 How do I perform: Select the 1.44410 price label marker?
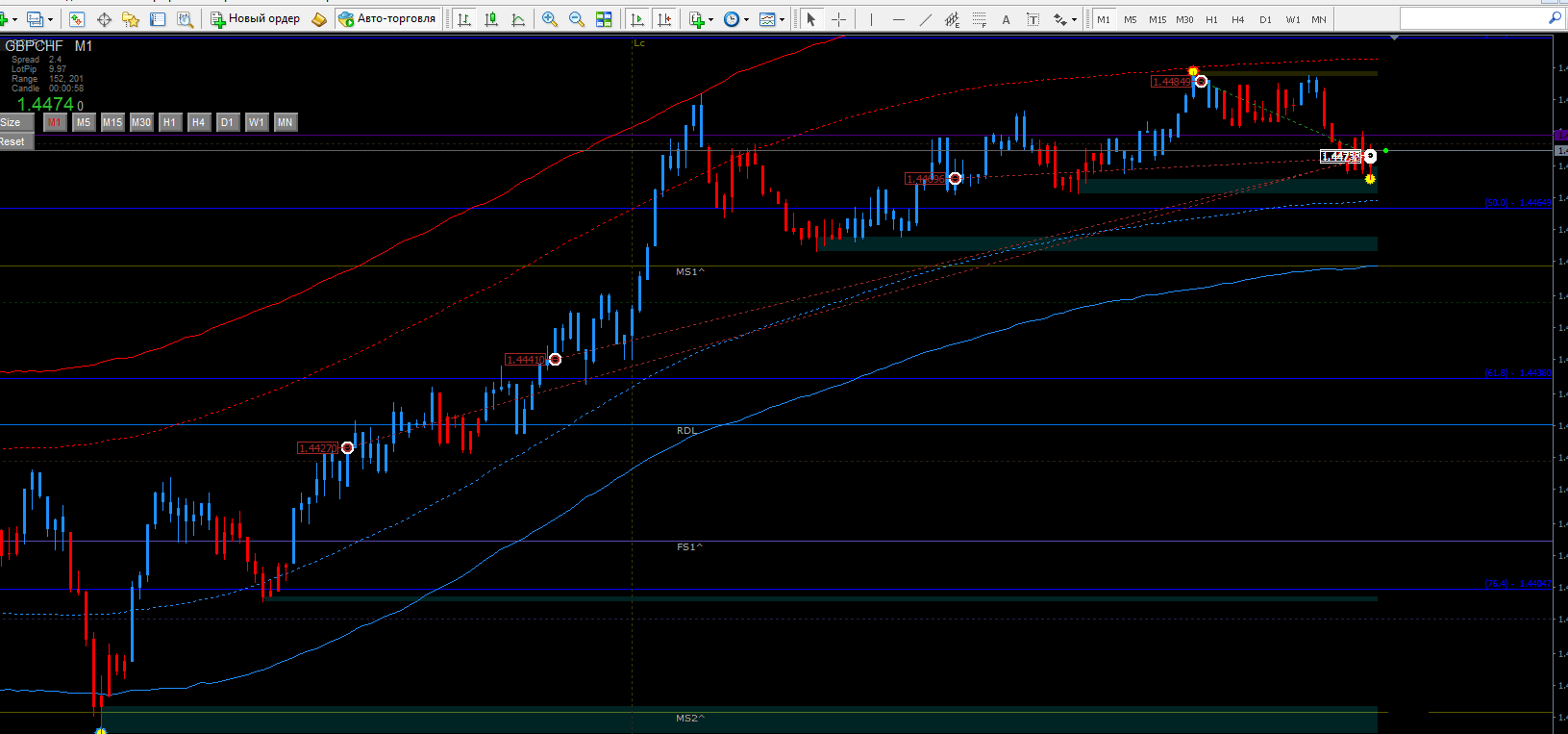526,360
